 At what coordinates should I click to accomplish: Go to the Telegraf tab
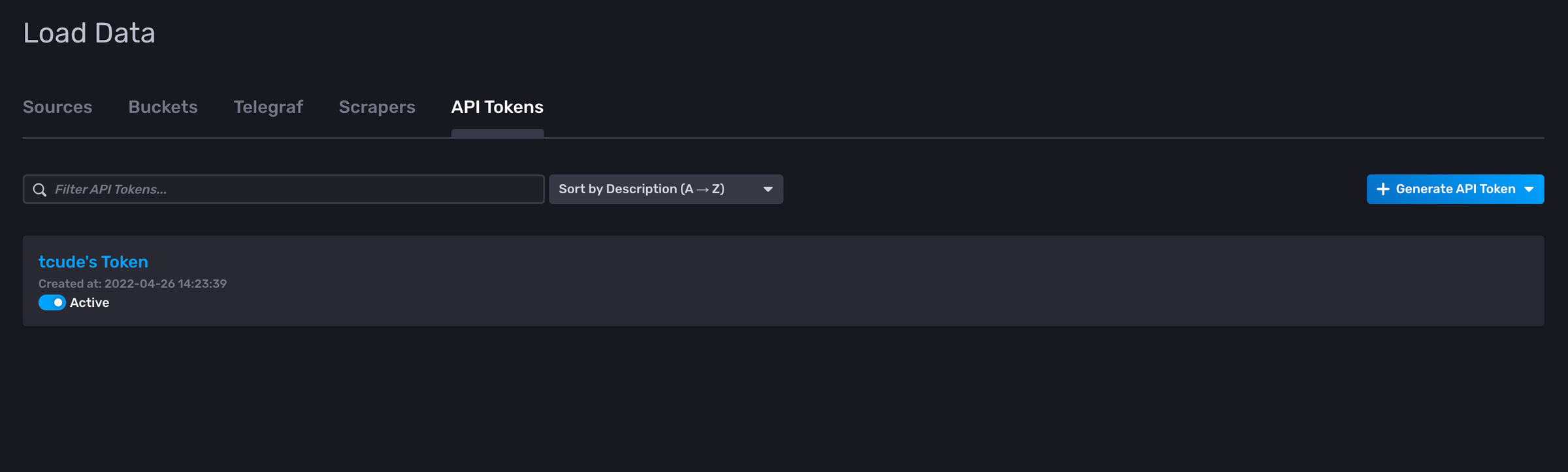click(x=268, y=106)
